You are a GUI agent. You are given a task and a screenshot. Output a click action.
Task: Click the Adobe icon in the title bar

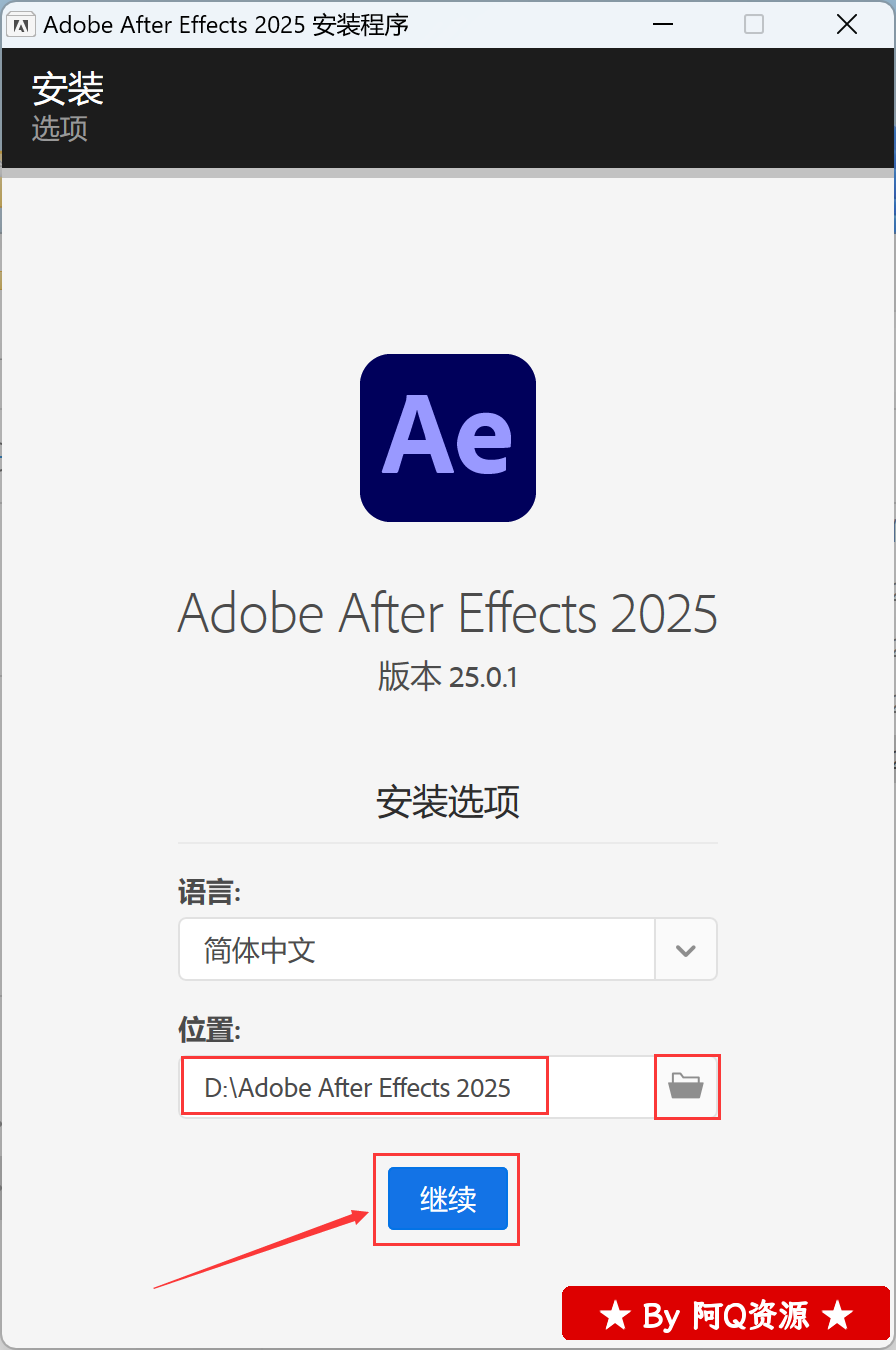(x=19, y=25)
